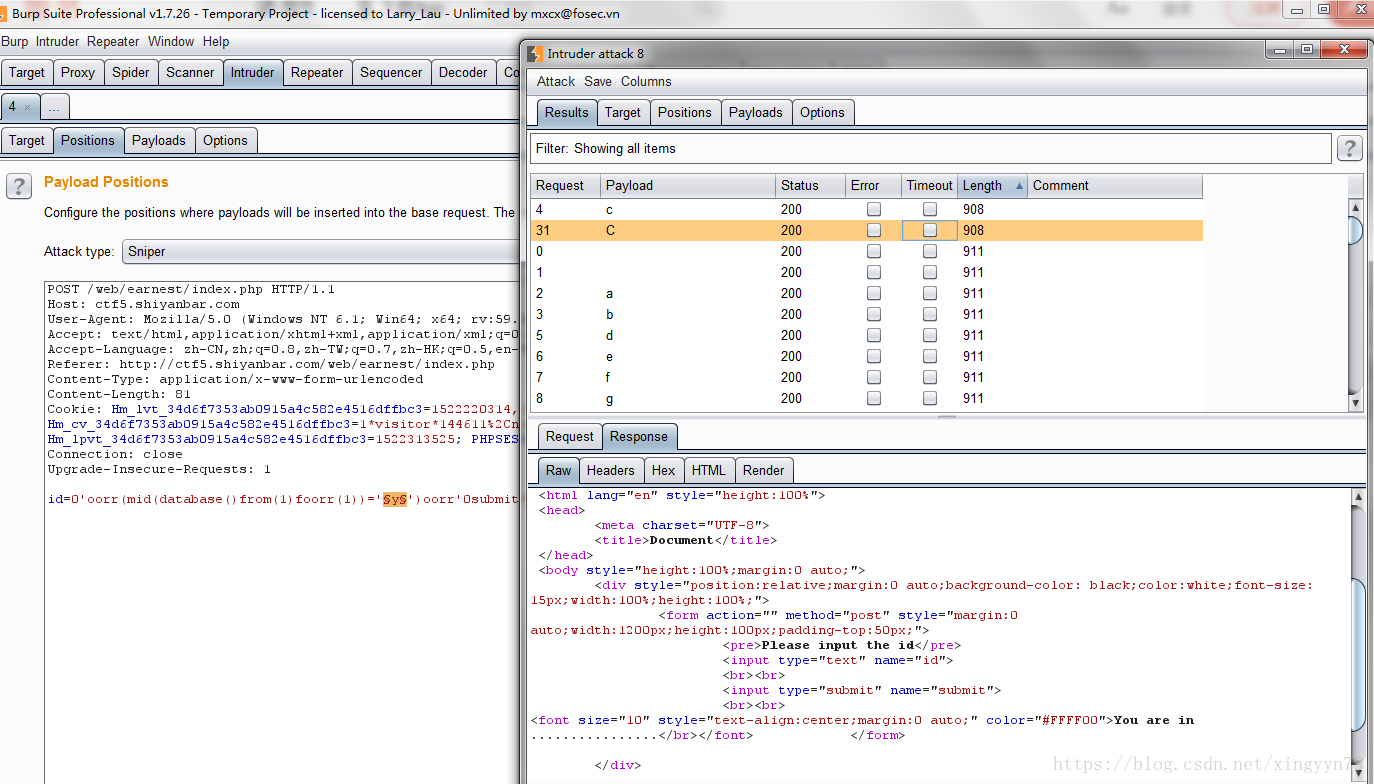Select Positions tab in attack window
The width and height of the screenshot is (1374, 784).
pyautogui.click(x=685, y=112)
